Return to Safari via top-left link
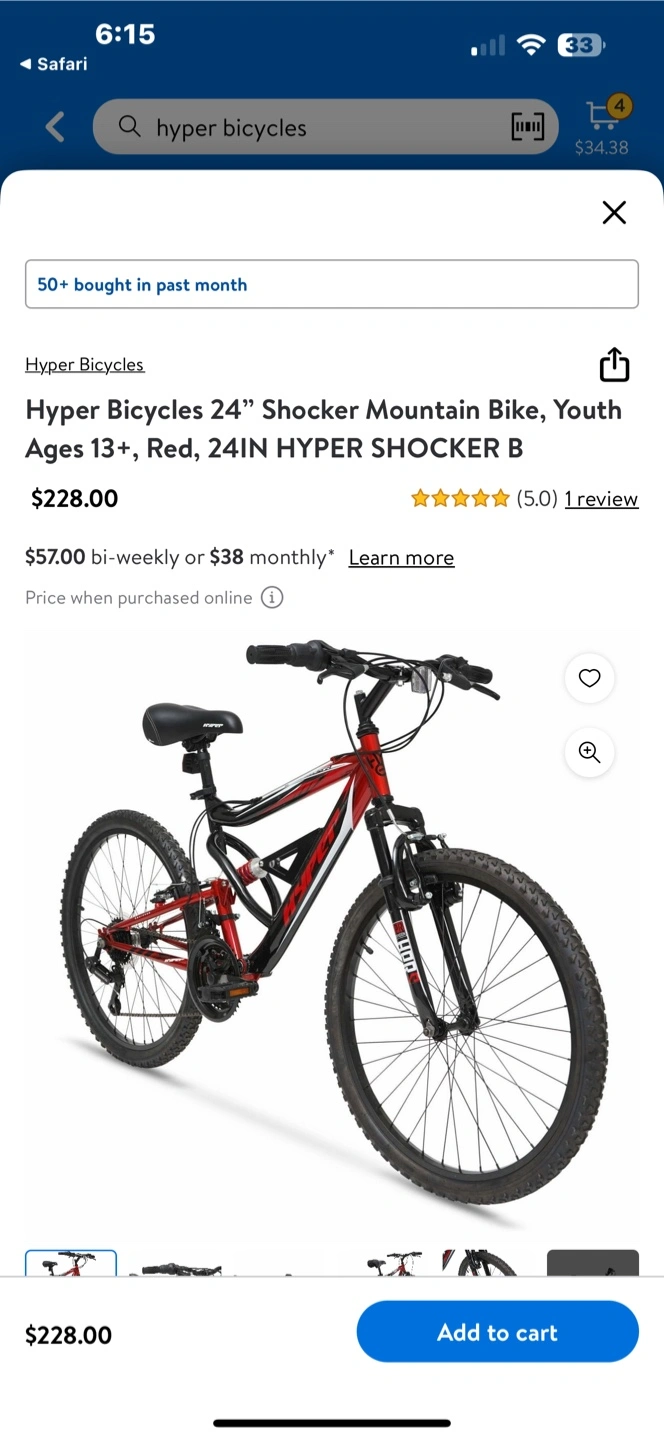 (x=53, y=64)
